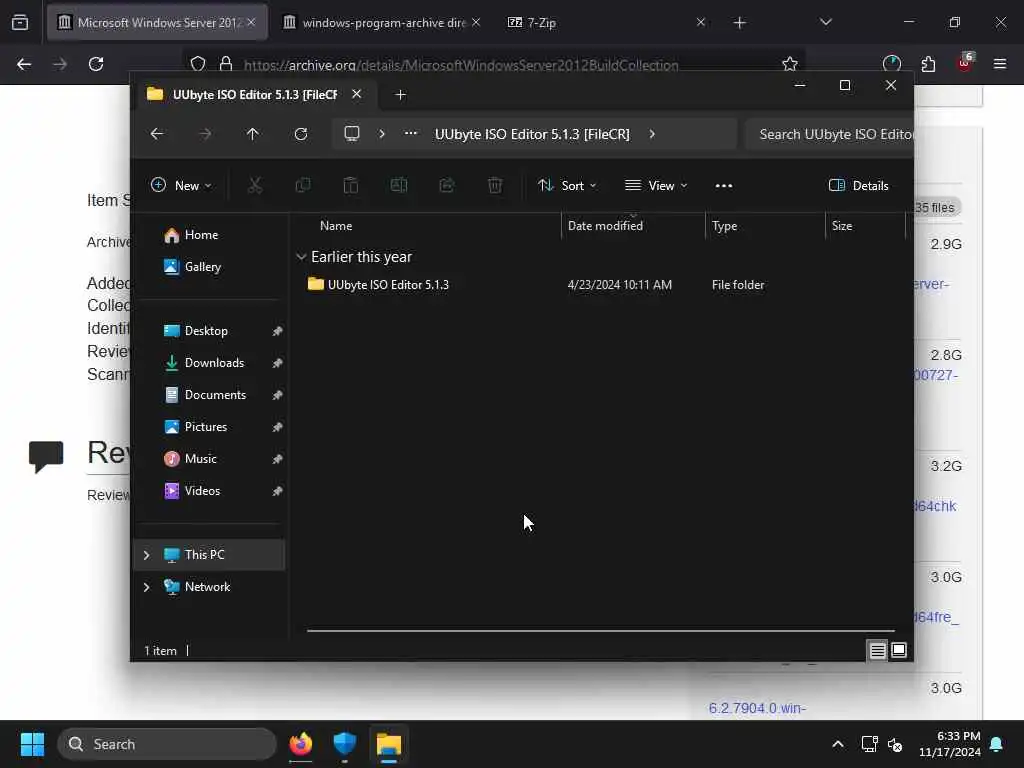1024x768 pixels.
Task: Click the Search UUbyte ISO Editor field
Action: tap(829, 134)
